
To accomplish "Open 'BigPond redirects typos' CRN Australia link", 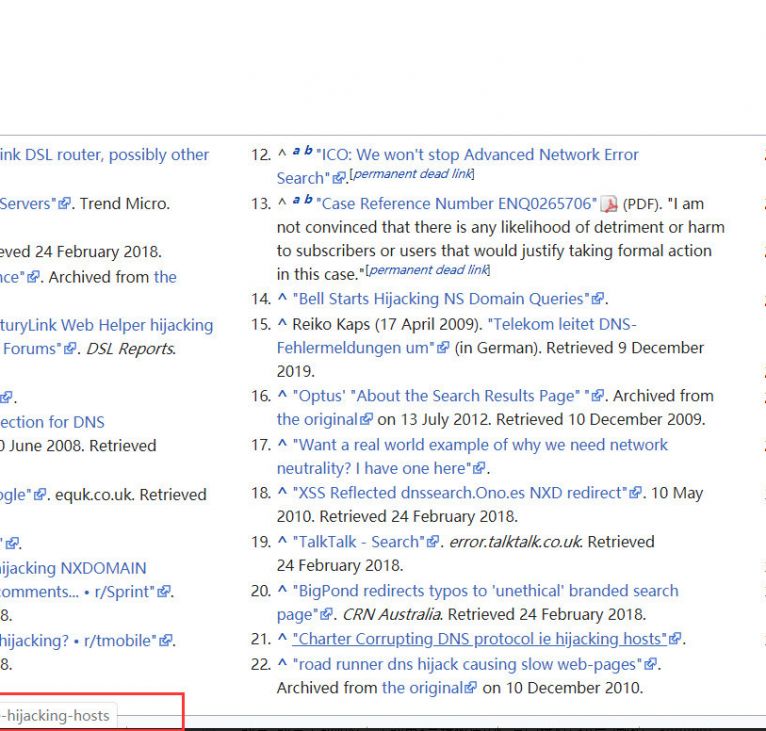I will [485, 591].
